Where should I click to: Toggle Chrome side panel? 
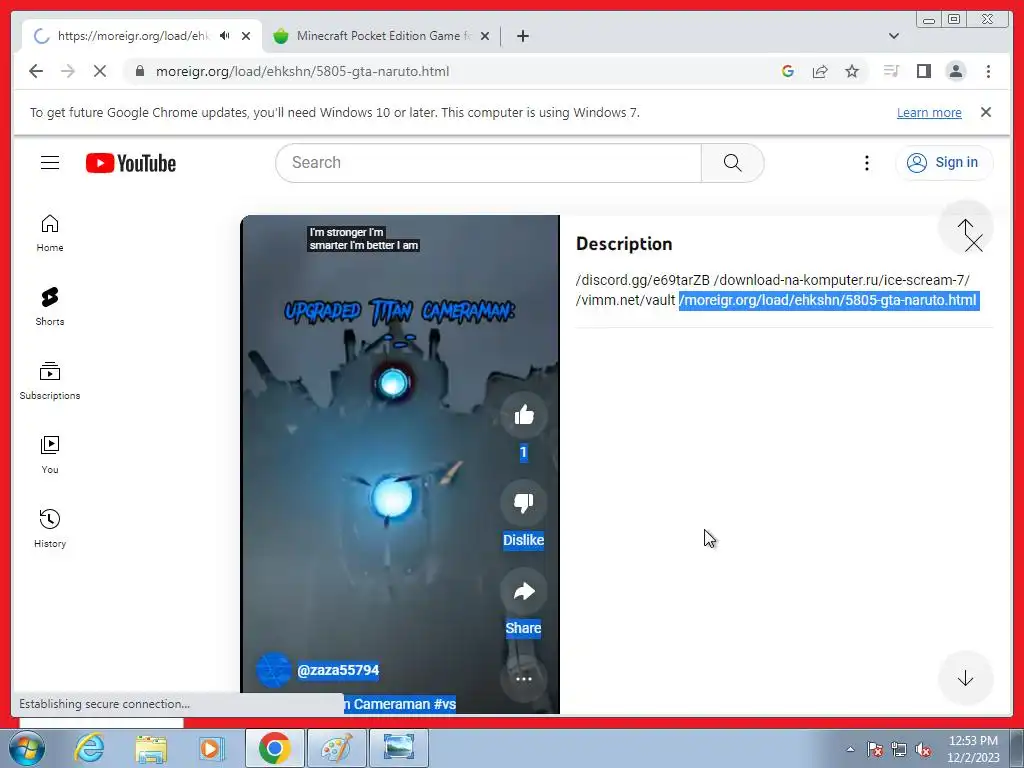[x=923, y=71]
